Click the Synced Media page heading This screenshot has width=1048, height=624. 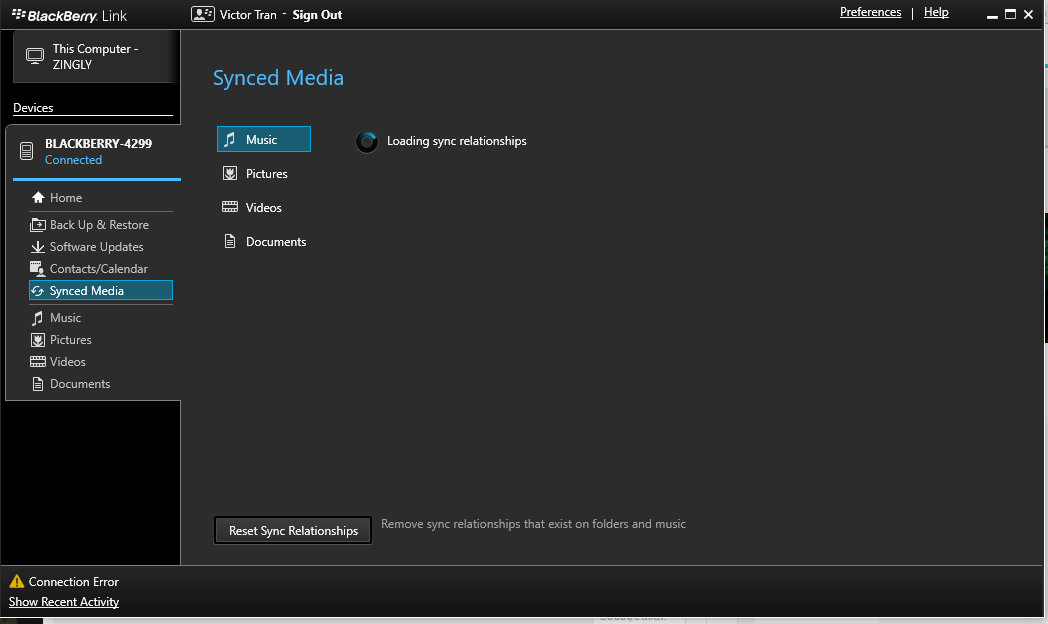pos(278,78)
